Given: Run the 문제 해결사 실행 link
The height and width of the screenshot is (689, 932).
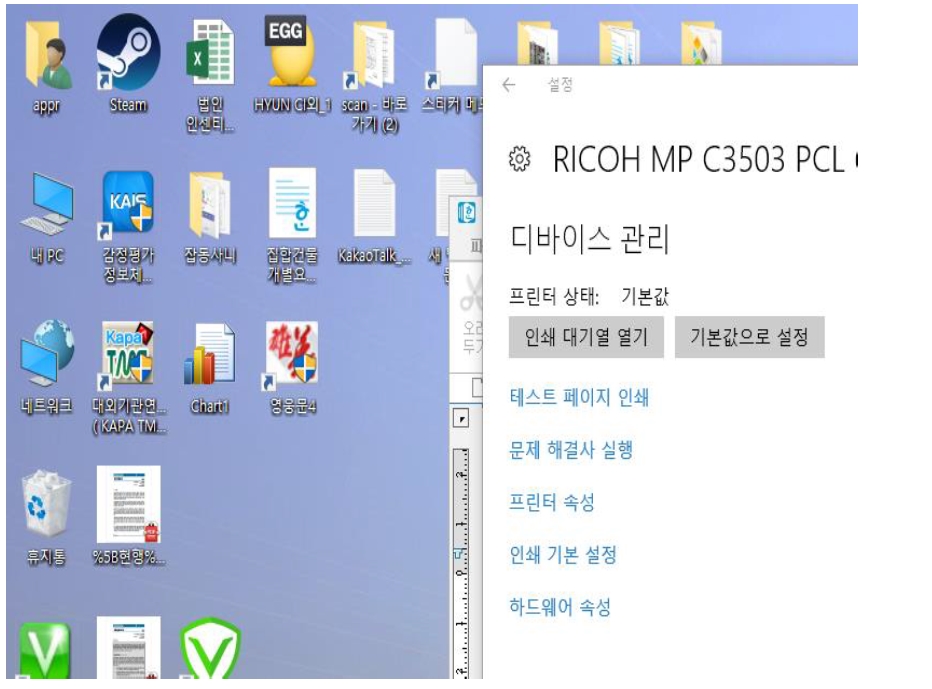Looking at the screenshot, I should 571,449.
